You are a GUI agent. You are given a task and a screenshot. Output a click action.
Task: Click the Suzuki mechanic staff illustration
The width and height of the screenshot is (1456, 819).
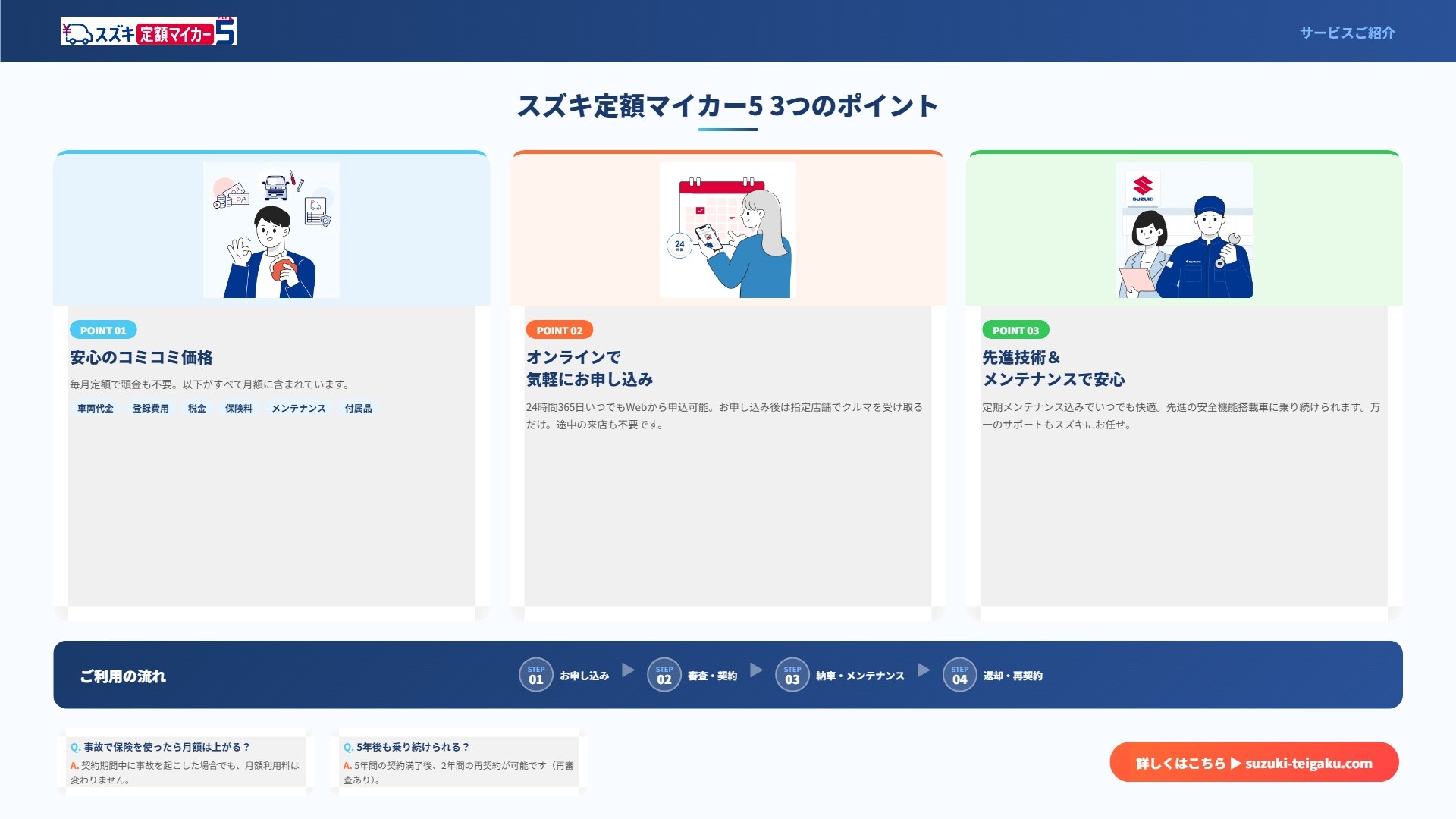1184,230
